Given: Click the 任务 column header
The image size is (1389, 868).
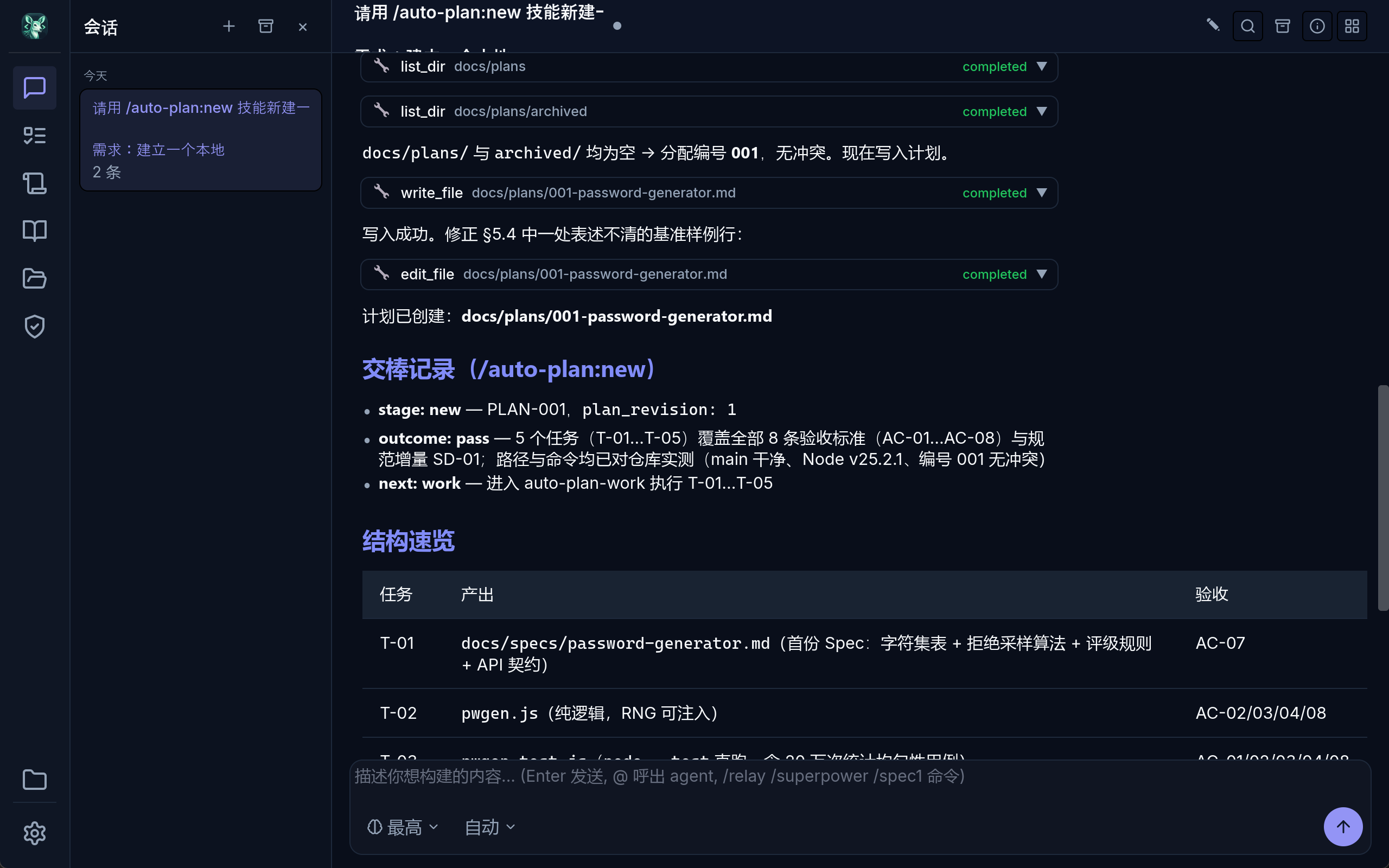Looking at the screenshot, I should 396,594.
